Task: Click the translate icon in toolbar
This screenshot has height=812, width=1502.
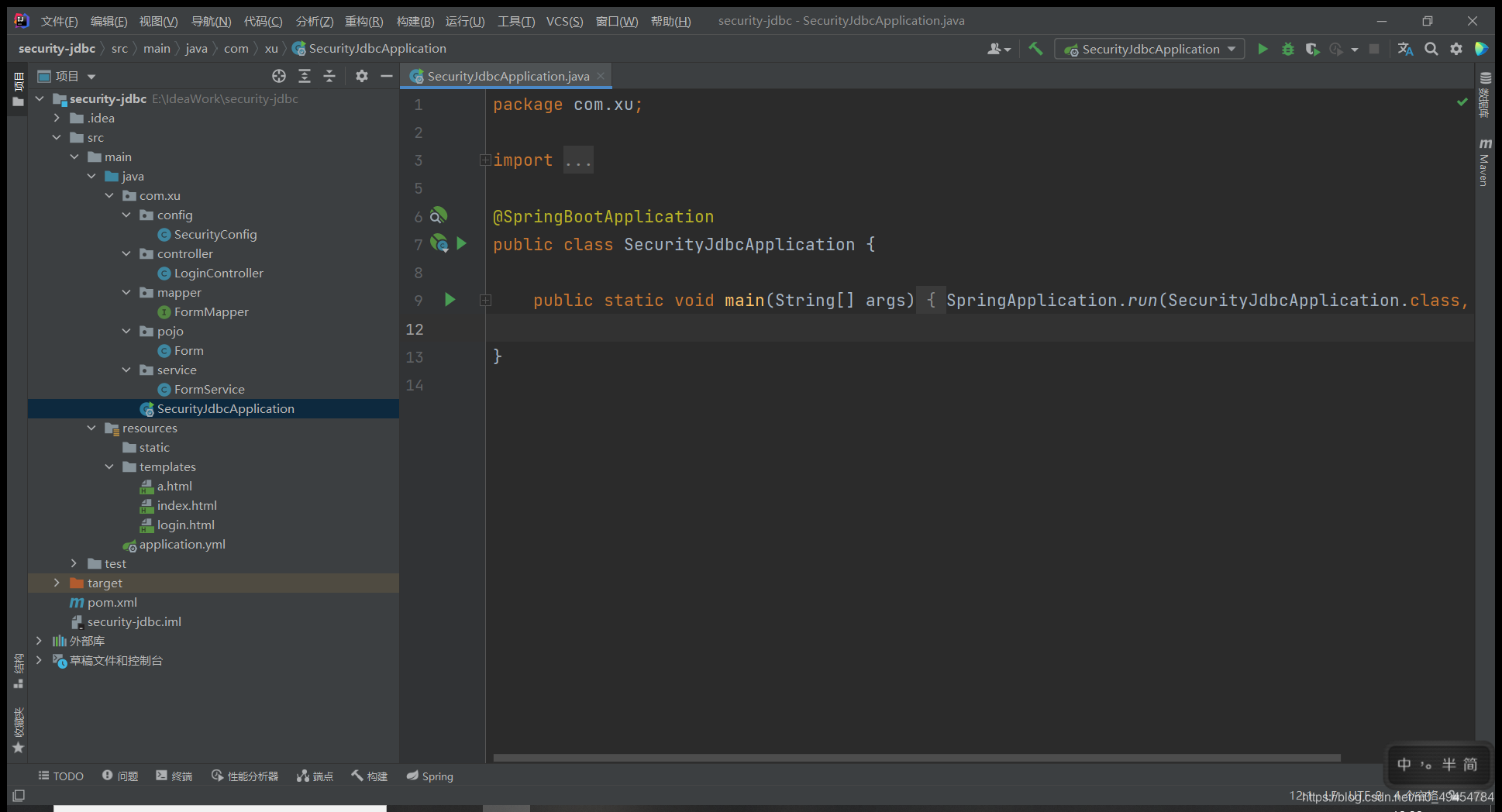Action: [1405, 49]
